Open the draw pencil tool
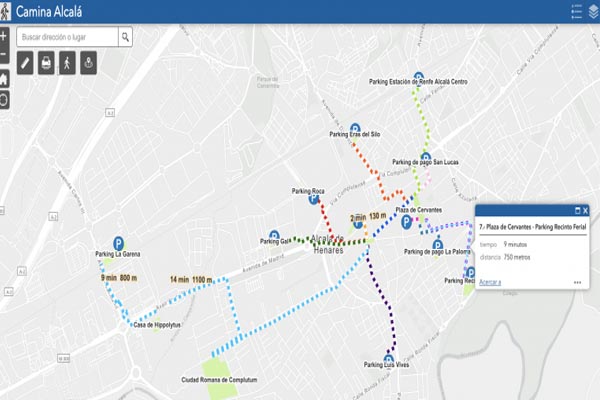 26,63
